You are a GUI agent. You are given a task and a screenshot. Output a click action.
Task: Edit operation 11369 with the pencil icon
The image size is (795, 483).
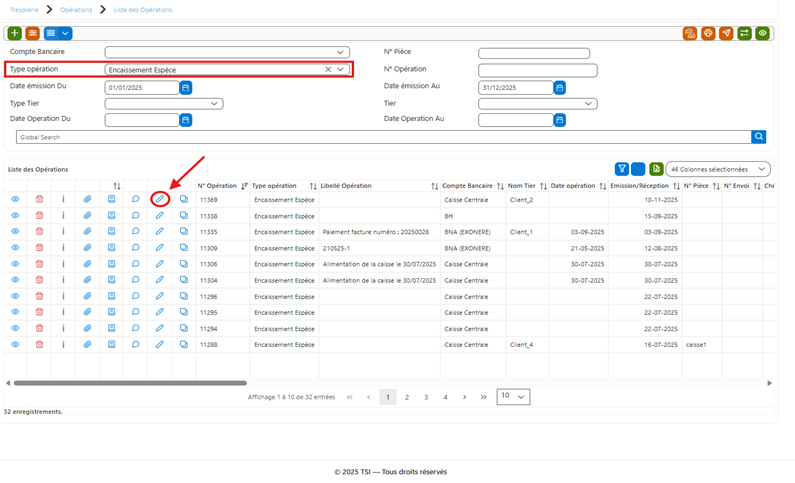(x=160, y=200)
